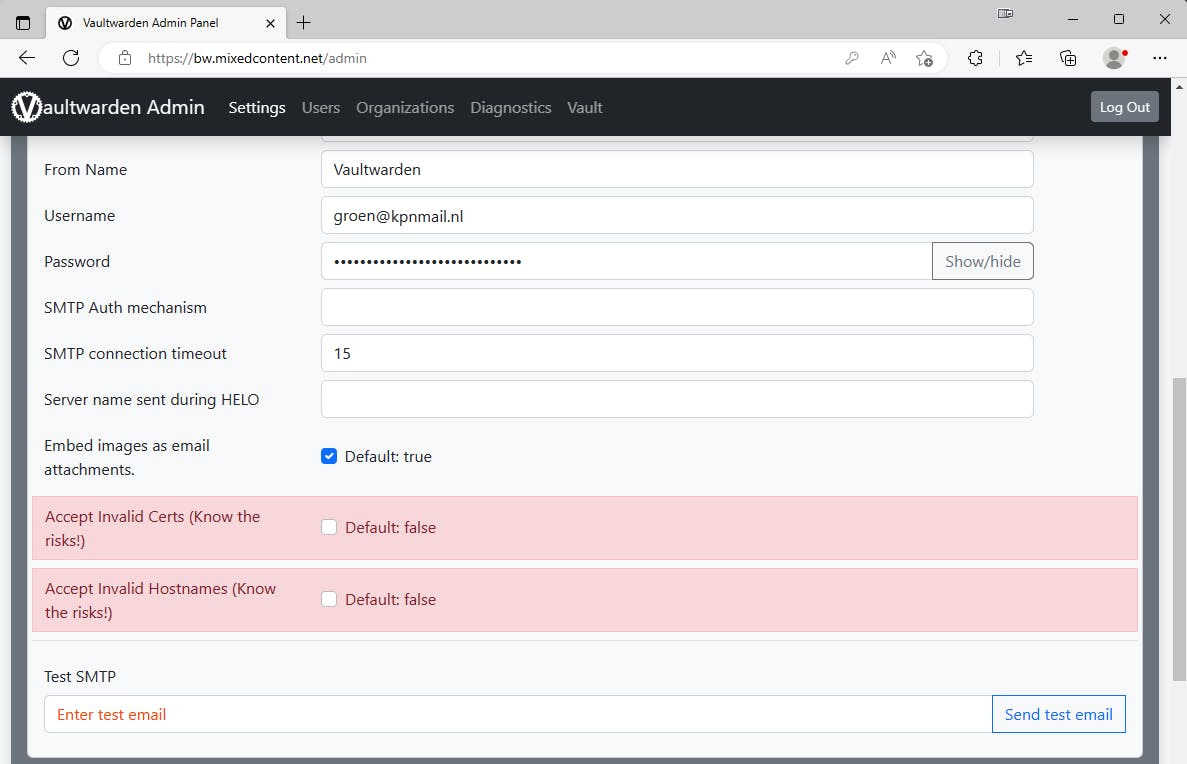The height and width of the screenshot is (764, 1187).
Task: Click the Vaultwarden logo icon
Action: (x=26, y=107)
